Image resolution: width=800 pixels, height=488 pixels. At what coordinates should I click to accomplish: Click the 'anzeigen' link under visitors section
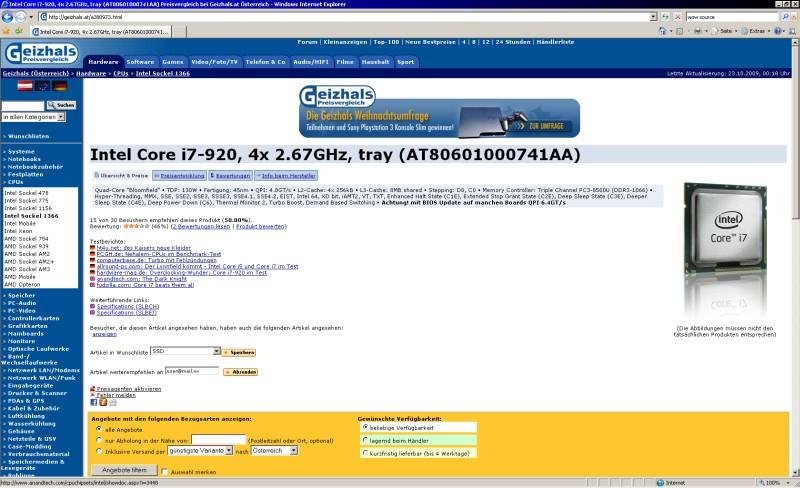(105, 334)
